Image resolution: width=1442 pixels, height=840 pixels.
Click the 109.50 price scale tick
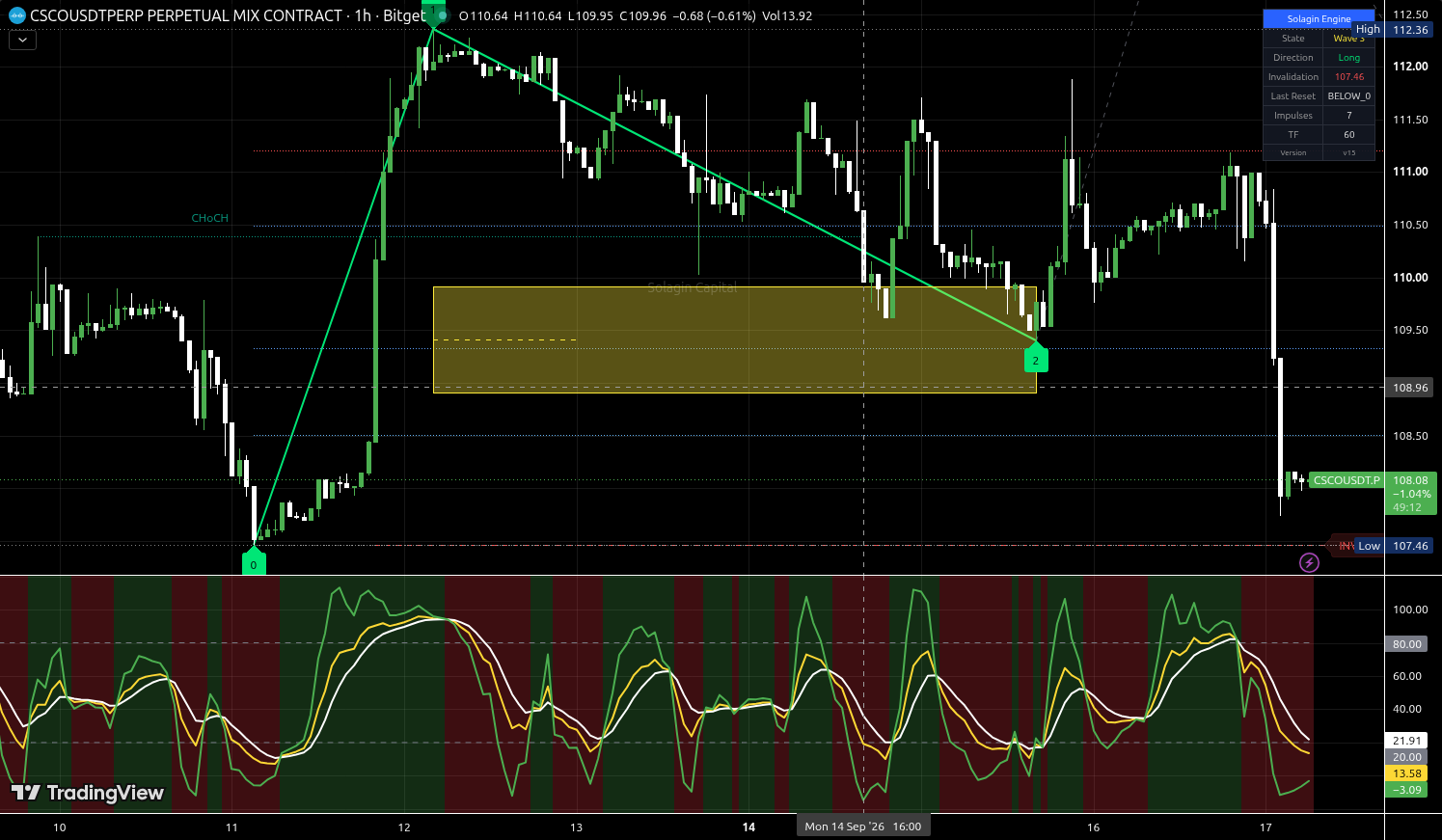pyautogui.click(x=1410, y=330)
